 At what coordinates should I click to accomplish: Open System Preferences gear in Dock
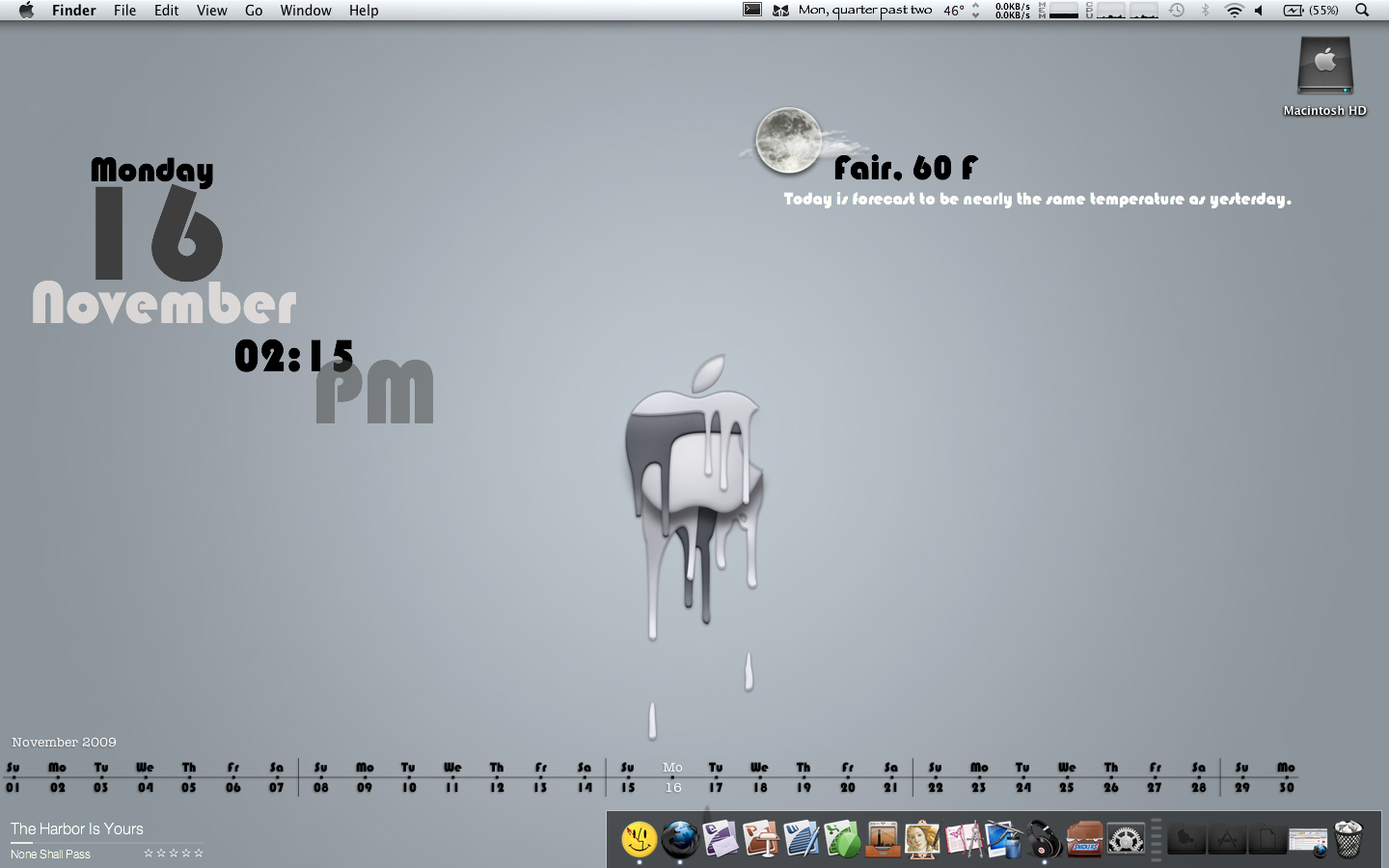(x=1126, y=839)
